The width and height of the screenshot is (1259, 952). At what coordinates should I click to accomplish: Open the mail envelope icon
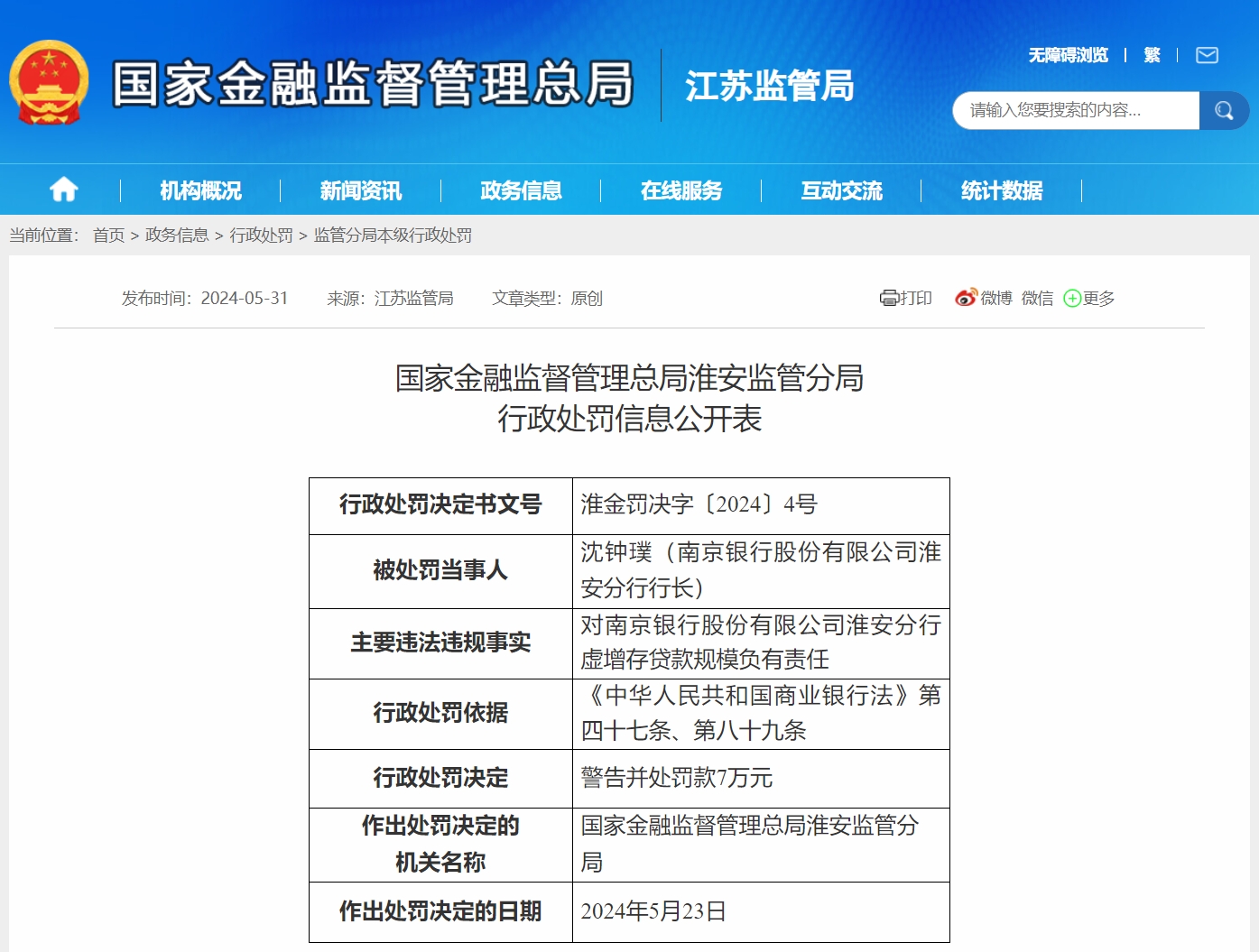click(x=1207, y=55)
